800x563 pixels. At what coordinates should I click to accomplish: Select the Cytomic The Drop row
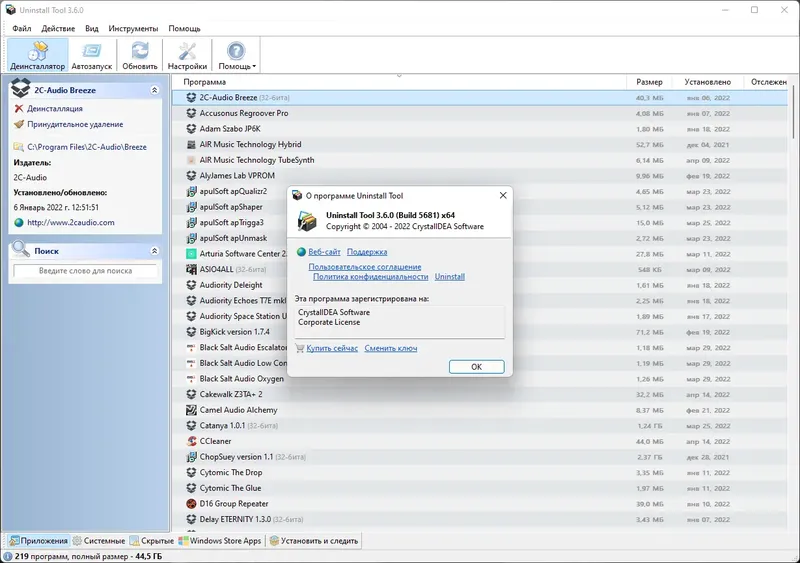click(480, 473)
